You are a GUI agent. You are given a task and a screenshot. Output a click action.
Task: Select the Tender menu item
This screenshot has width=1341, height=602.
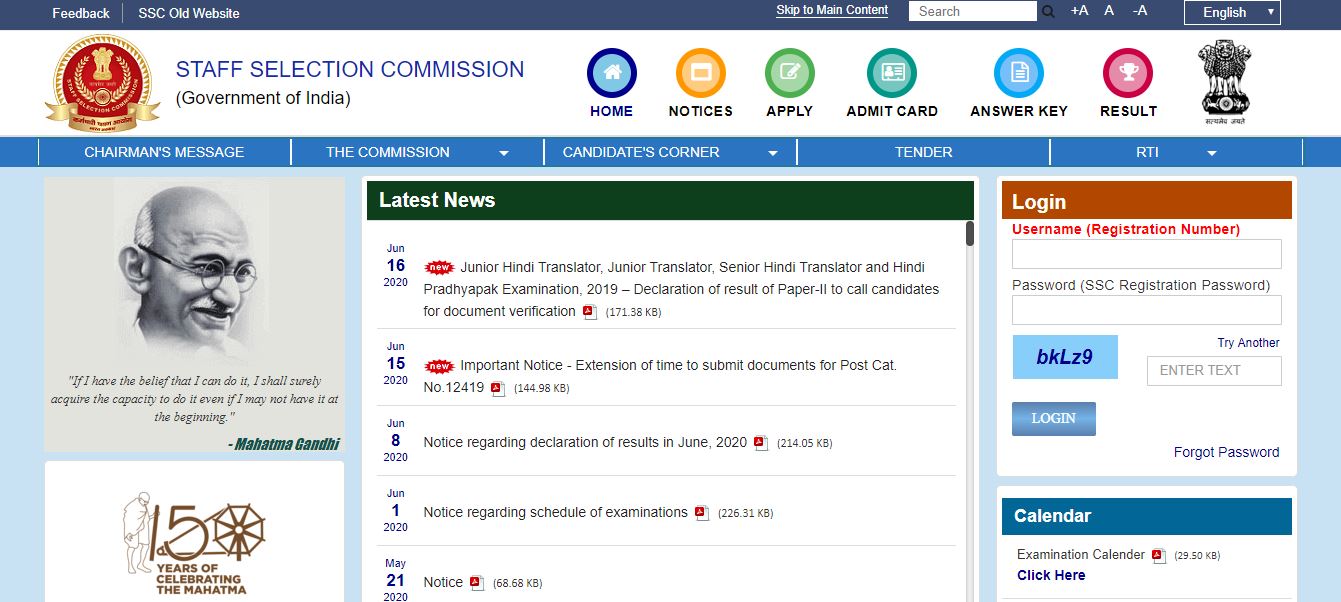[x=923, y=152]
